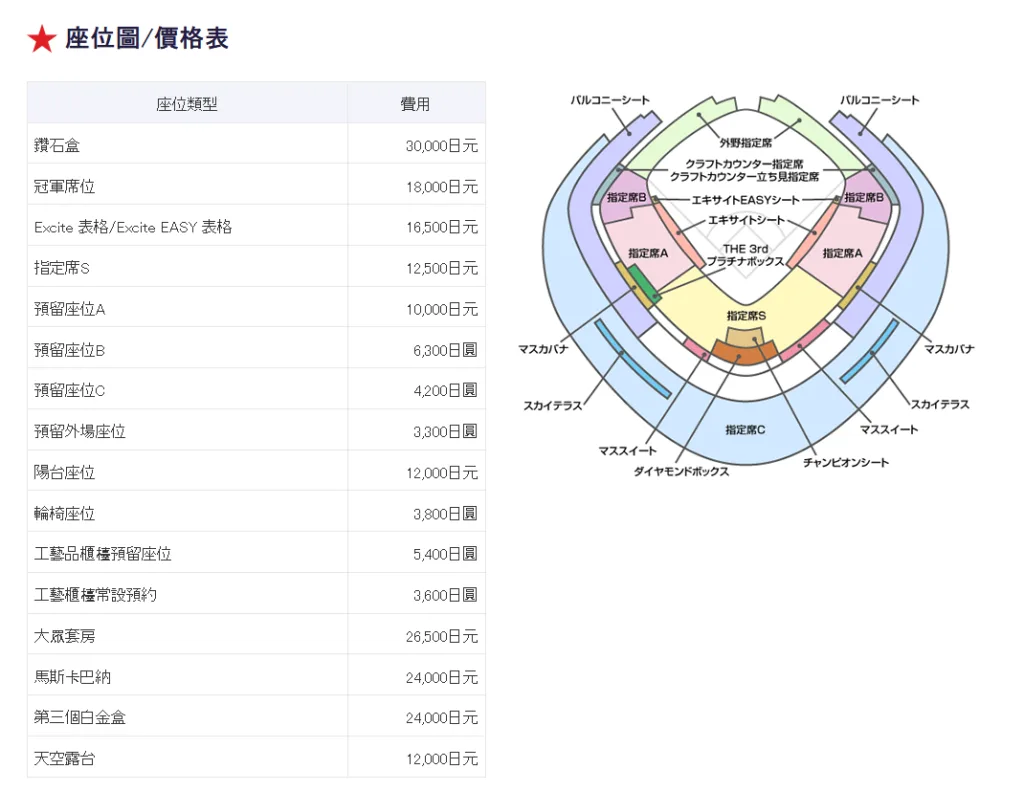The image size is (1024, 791).
Task: Click the 18,000日元 price for 冠軍席位
Action: [441, 186]
